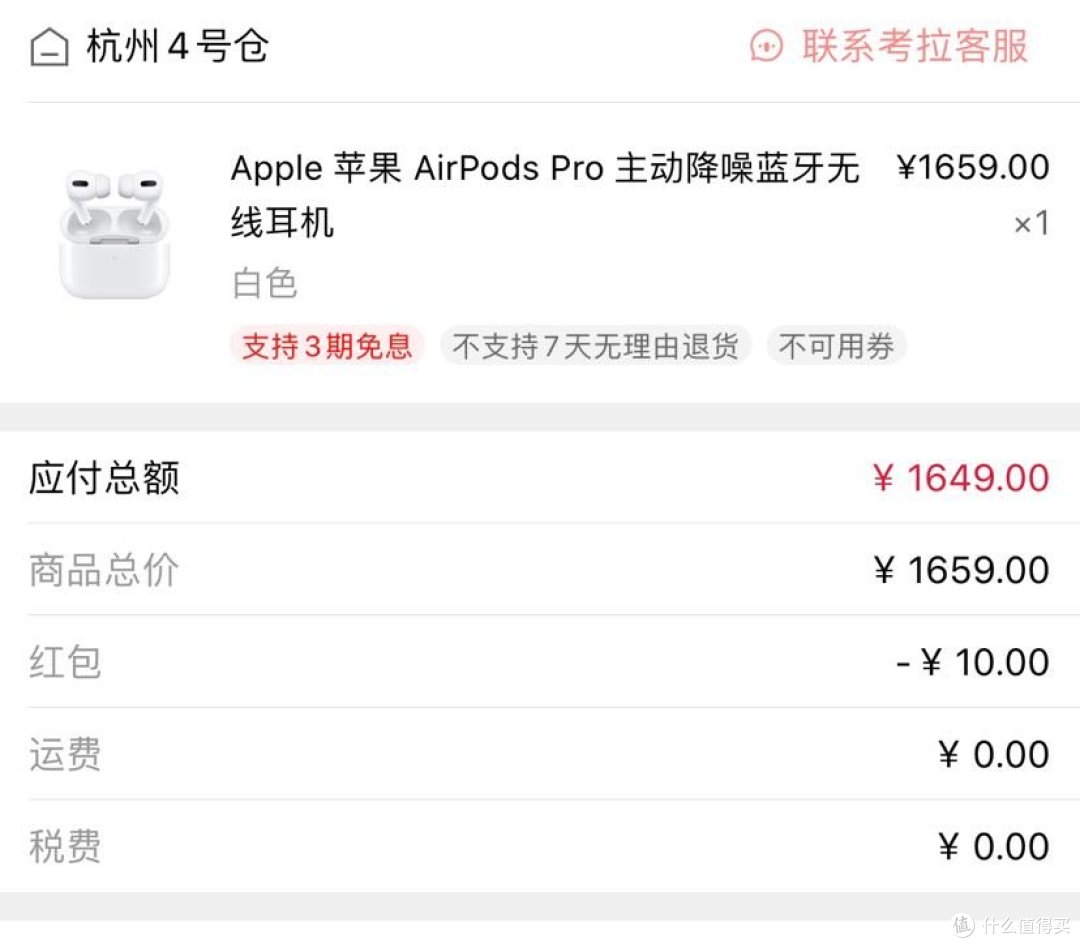Open the Apple AirPods Pro product title
This screenshot has width=1080, height=948.
point(545,194)
